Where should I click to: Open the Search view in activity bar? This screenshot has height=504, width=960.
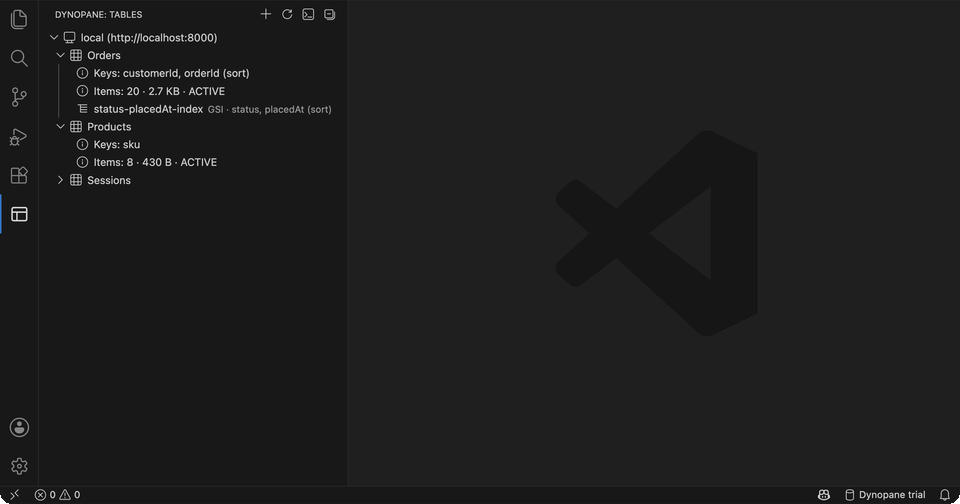tap(19, 58)
